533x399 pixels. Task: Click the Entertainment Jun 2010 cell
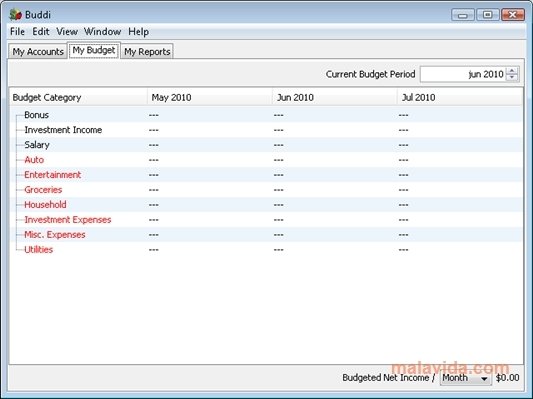[x=334, y=175]
